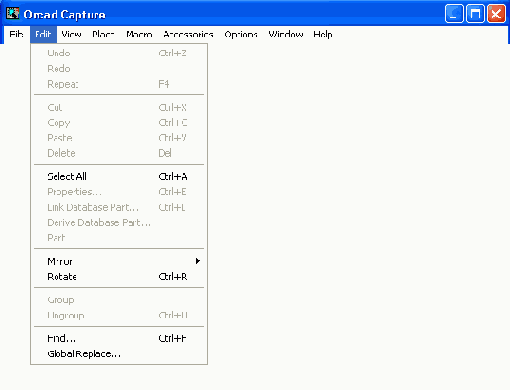Click the Part menu entry
Screen dimensions: 510x390
(x=119, y=237)
